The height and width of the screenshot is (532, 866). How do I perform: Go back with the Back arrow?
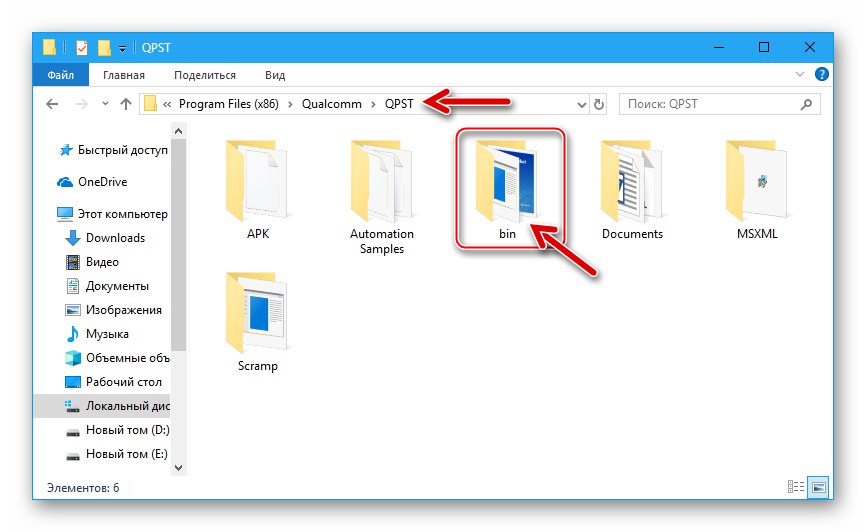(x=52, y=104)
